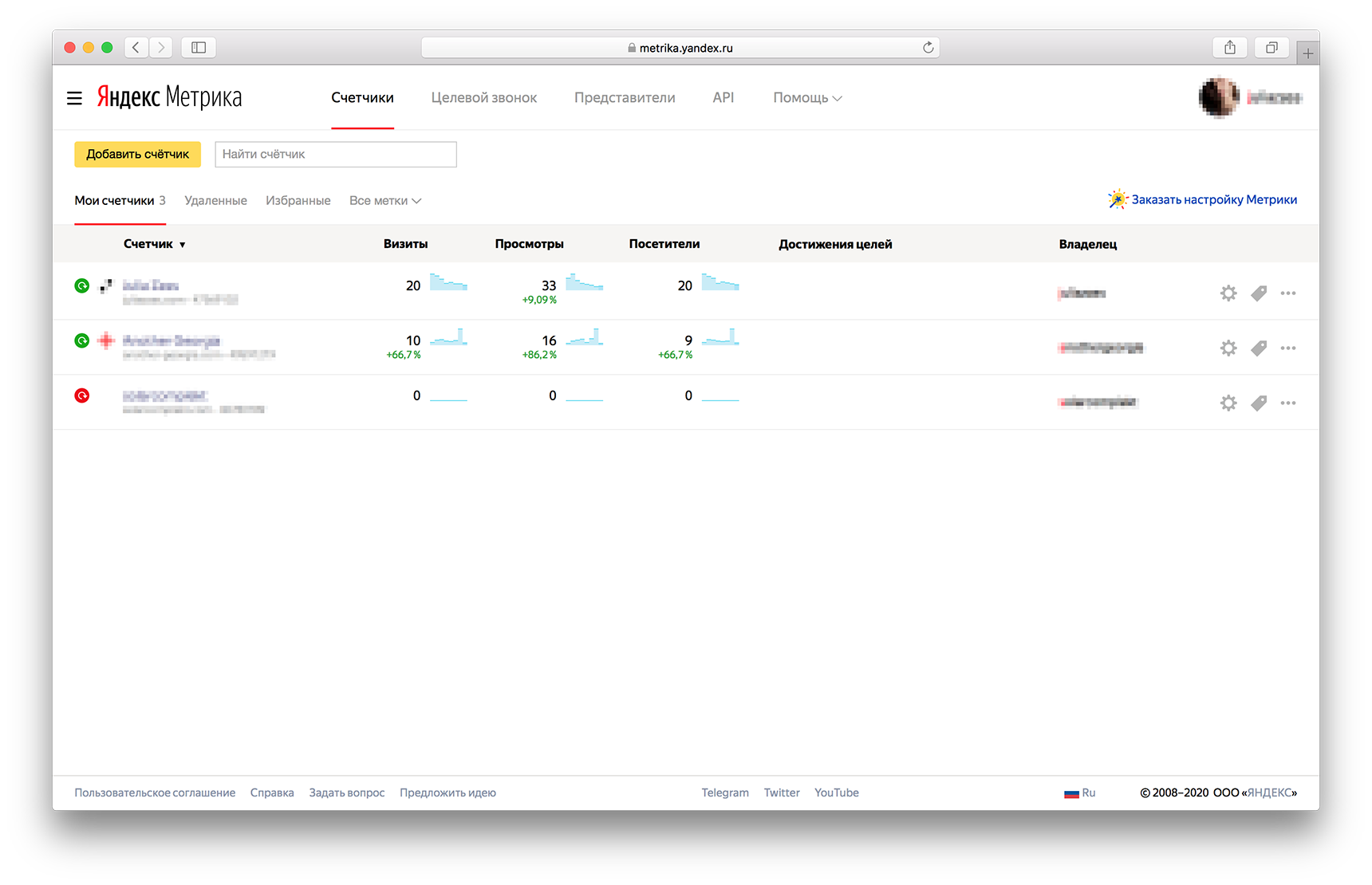Open settings gear for the 10-visits counter
This screenshot has width=1372, height=885.
[x=1228, y=348]
